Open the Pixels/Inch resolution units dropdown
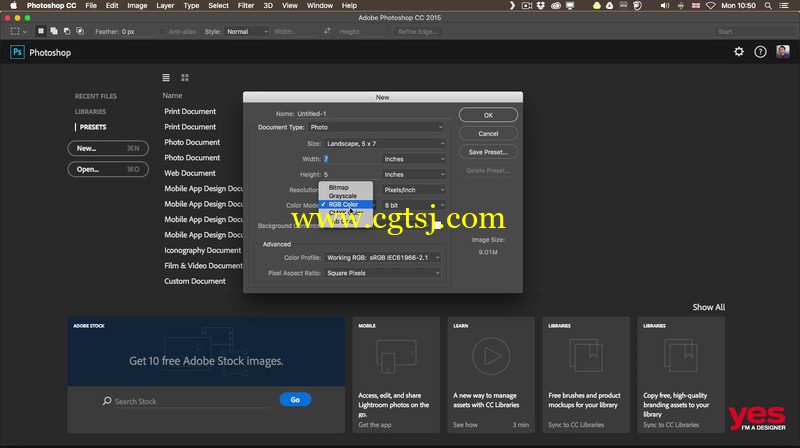Screen dimensions: 800x448 click(x=414, y=190)
